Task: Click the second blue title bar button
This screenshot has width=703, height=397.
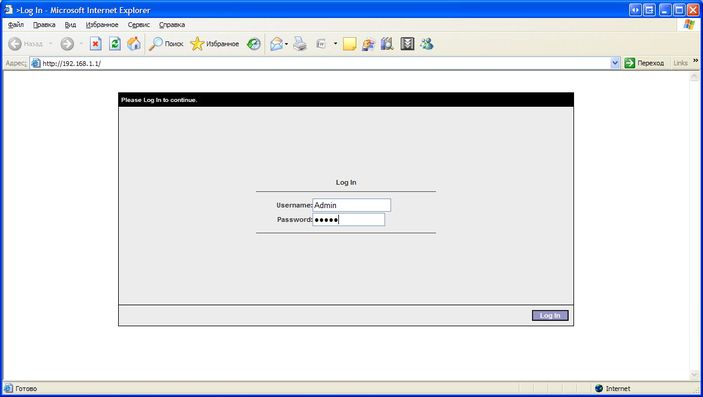Action: (649, 9)
